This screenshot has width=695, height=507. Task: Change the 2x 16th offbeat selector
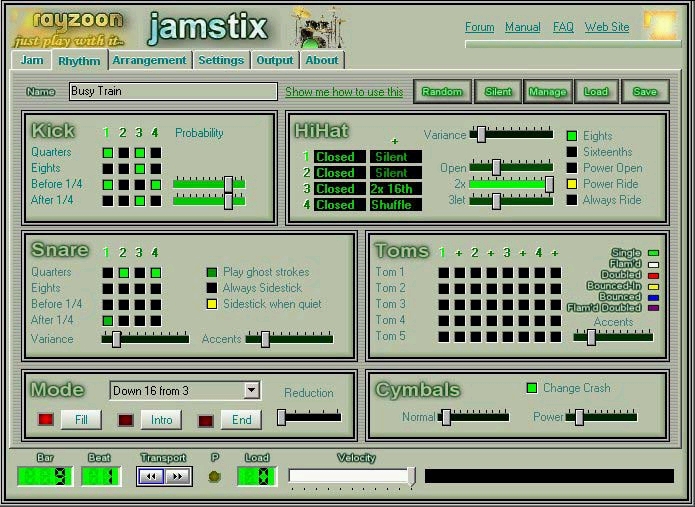pos(396,189)
